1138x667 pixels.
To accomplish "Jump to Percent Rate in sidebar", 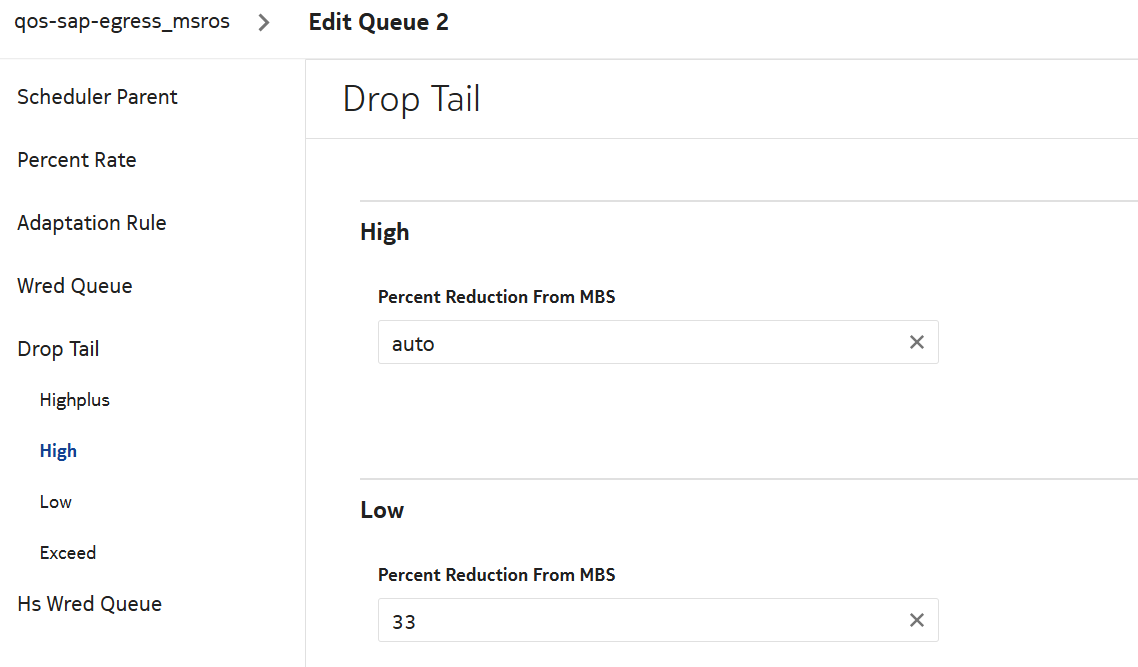I will [x=77, y=160].
